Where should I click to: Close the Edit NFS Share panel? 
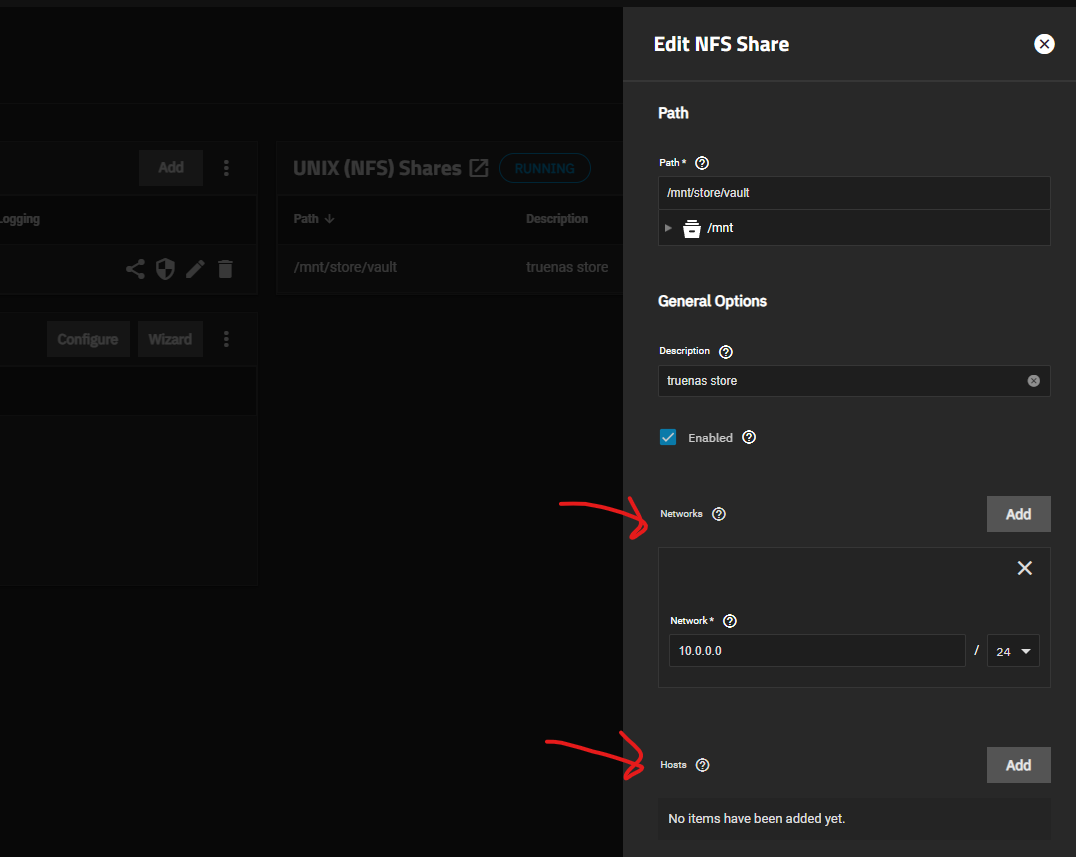click(1044, 44)
